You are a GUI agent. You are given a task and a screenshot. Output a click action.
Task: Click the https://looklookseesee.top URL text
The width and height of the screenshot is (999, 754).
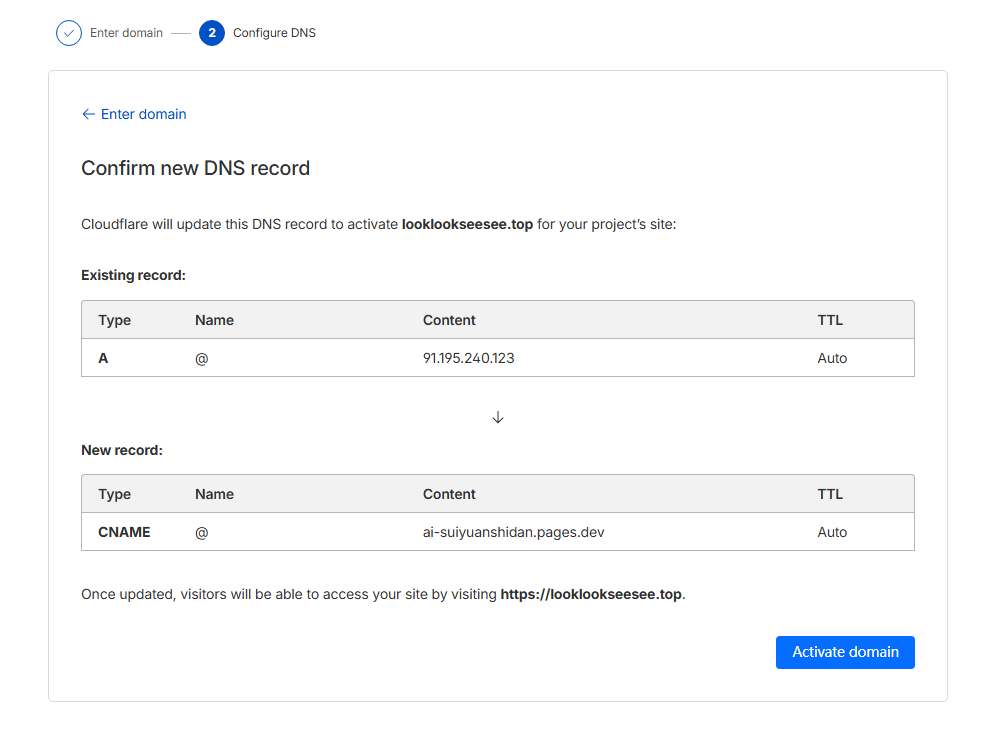(x=591, y=594)
